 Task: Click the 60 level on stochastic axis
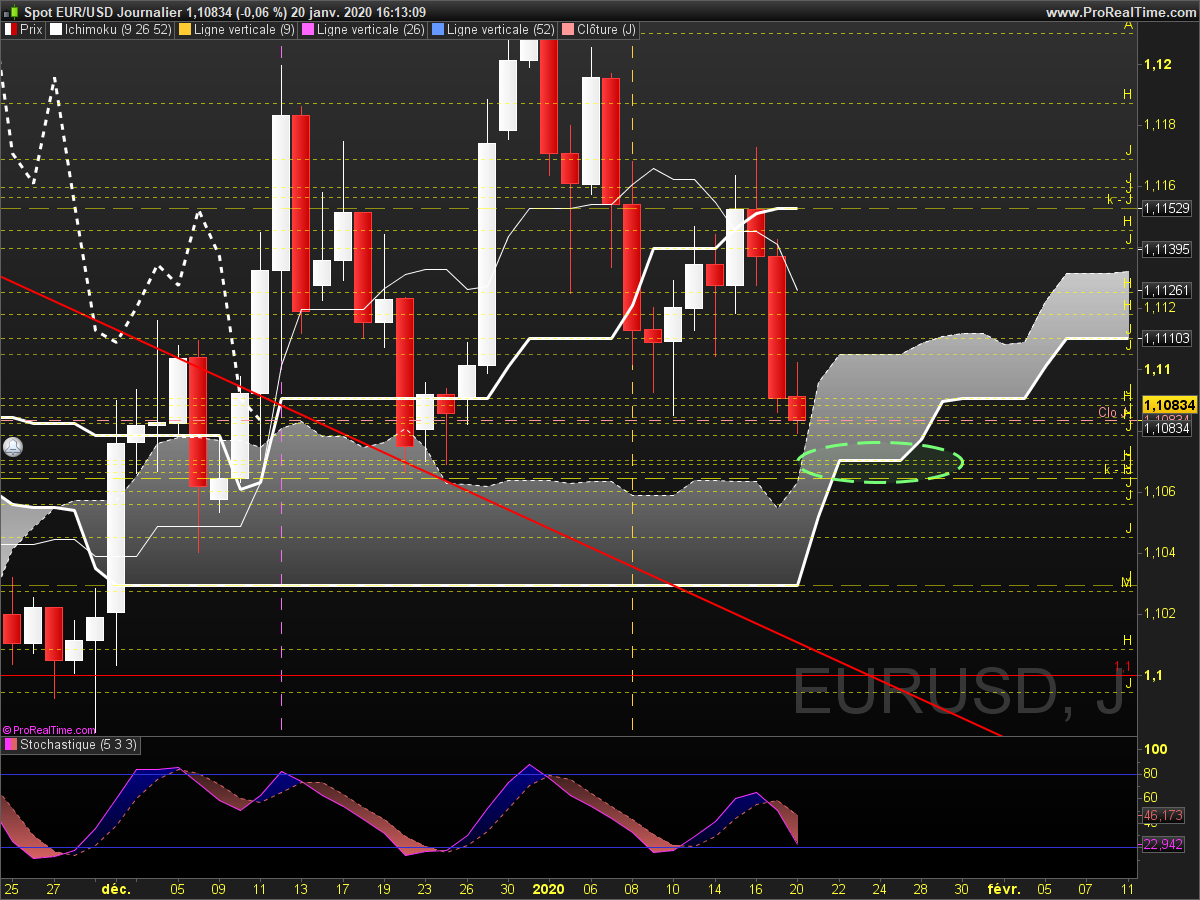pyautogui.click(x=1151, y=797)
